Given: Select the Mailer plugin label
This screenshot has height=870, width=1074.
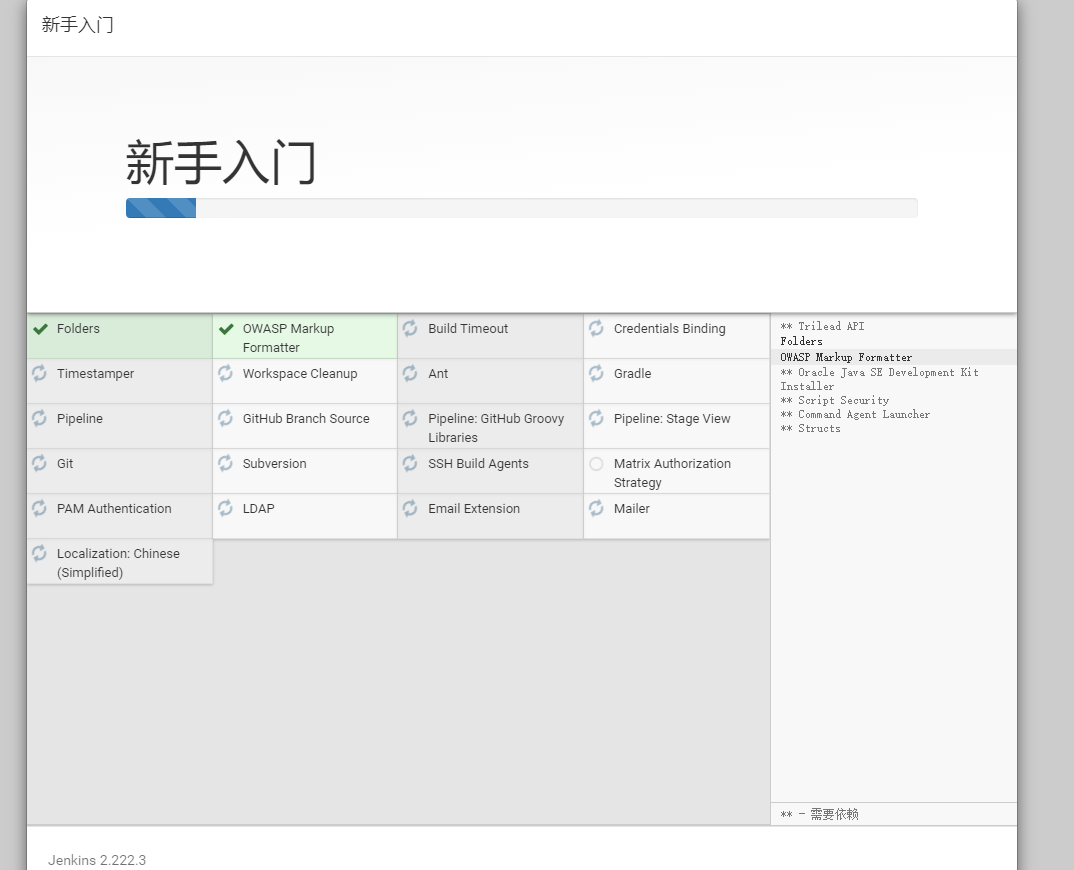Looking at the screenshot, I should tap(632, 508).
